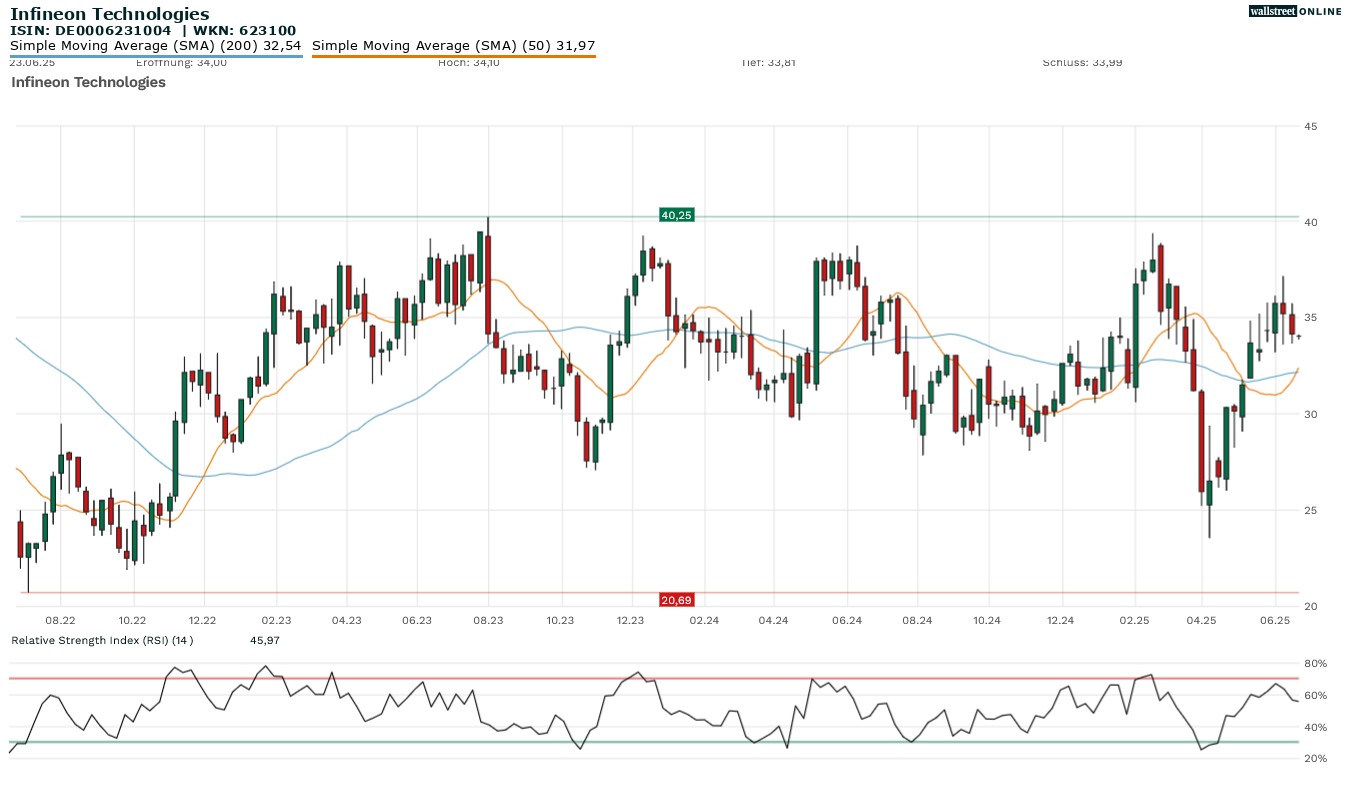Click the 12.23 date axis label
1349x786 pixels.
tap(630, 621)
